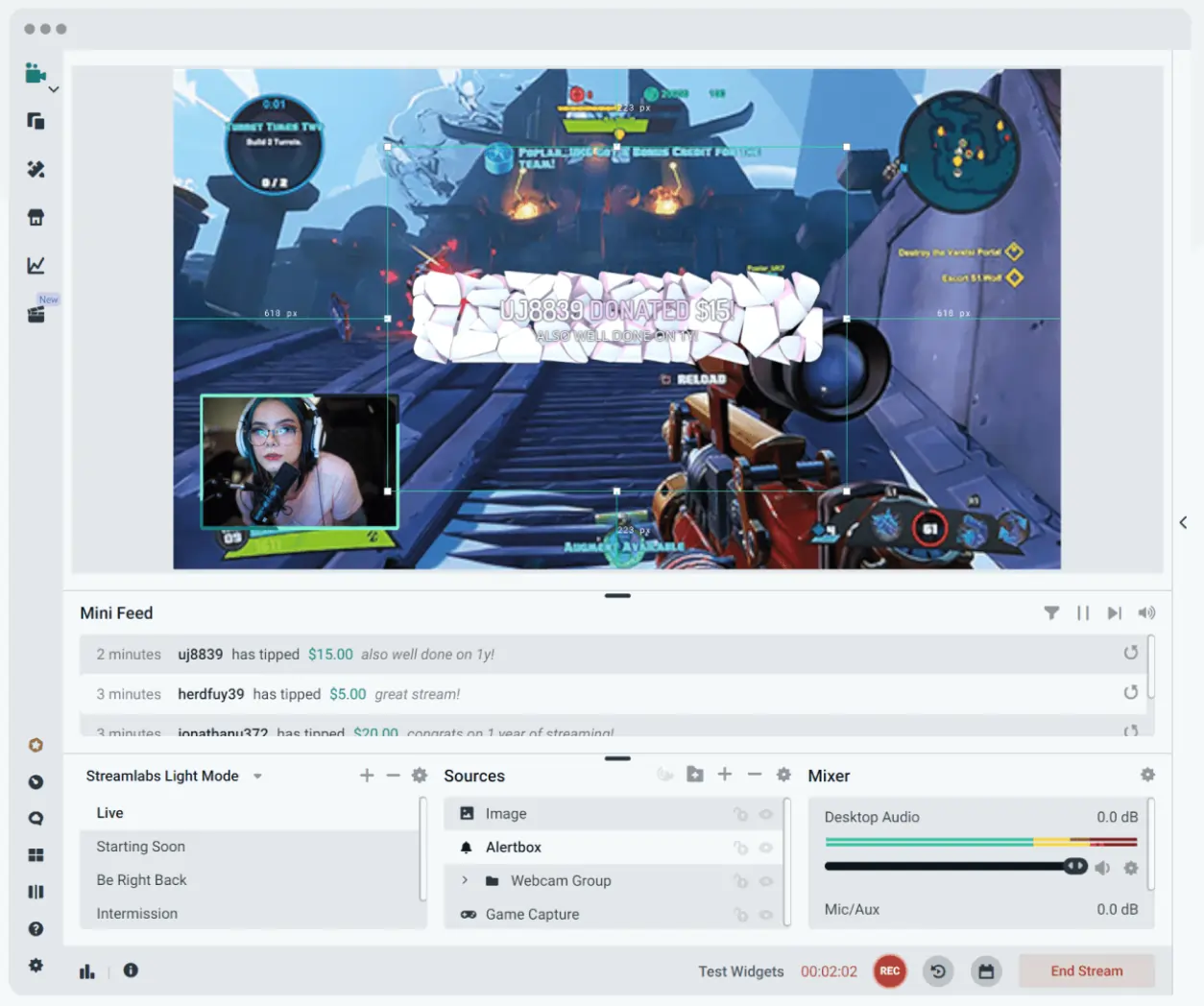1204x1006 pixels.
Task: Open the stream scheduler calendar icon
Action: click(986, 970)
